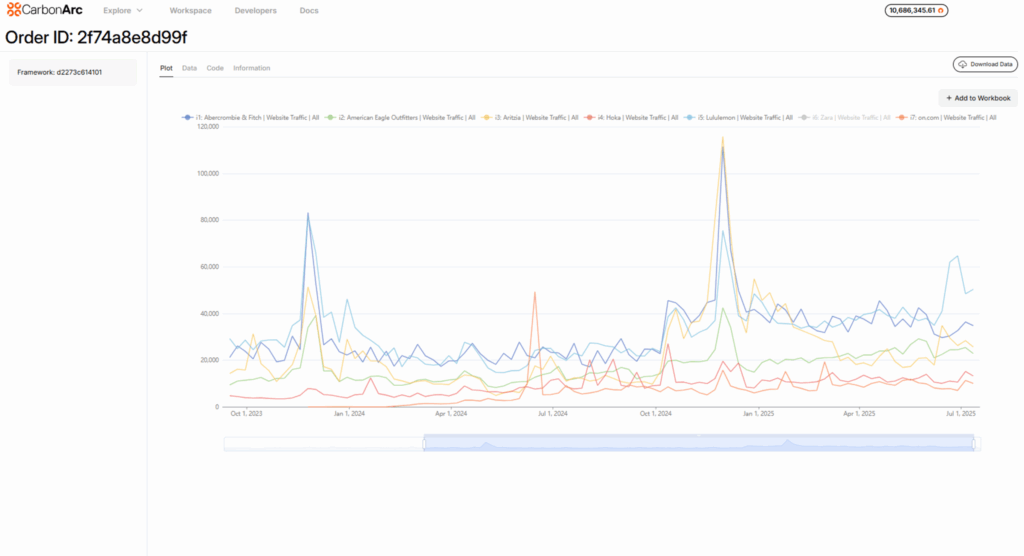Click the grey Zara legend marker
The width and height of the screenshot is (1024, 556).
click(804, 118)
